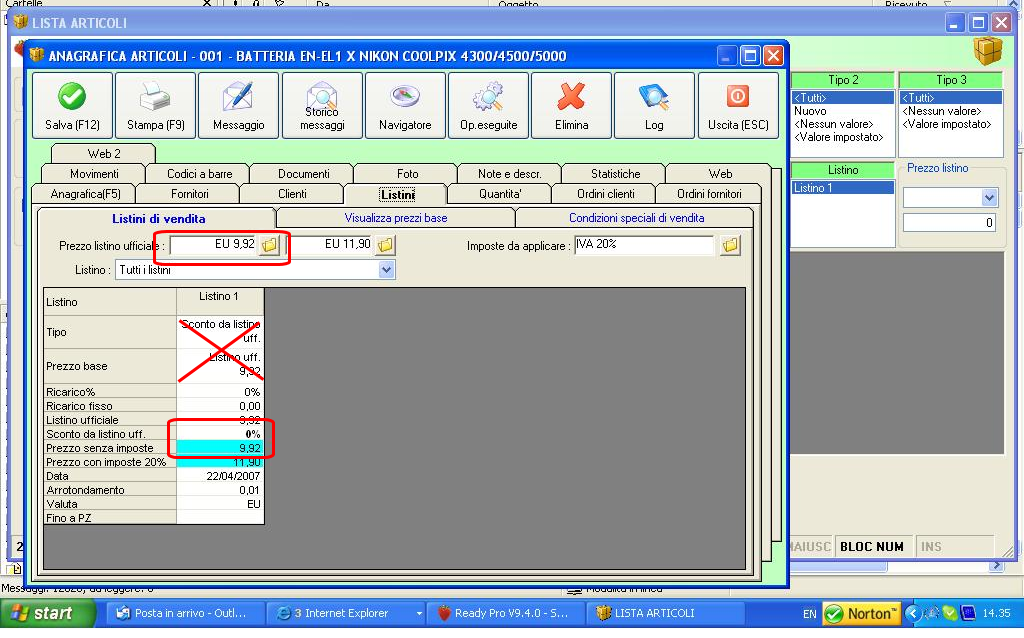Click the package icon in the top-right corner
The image size is (1024, 638).
988,53
